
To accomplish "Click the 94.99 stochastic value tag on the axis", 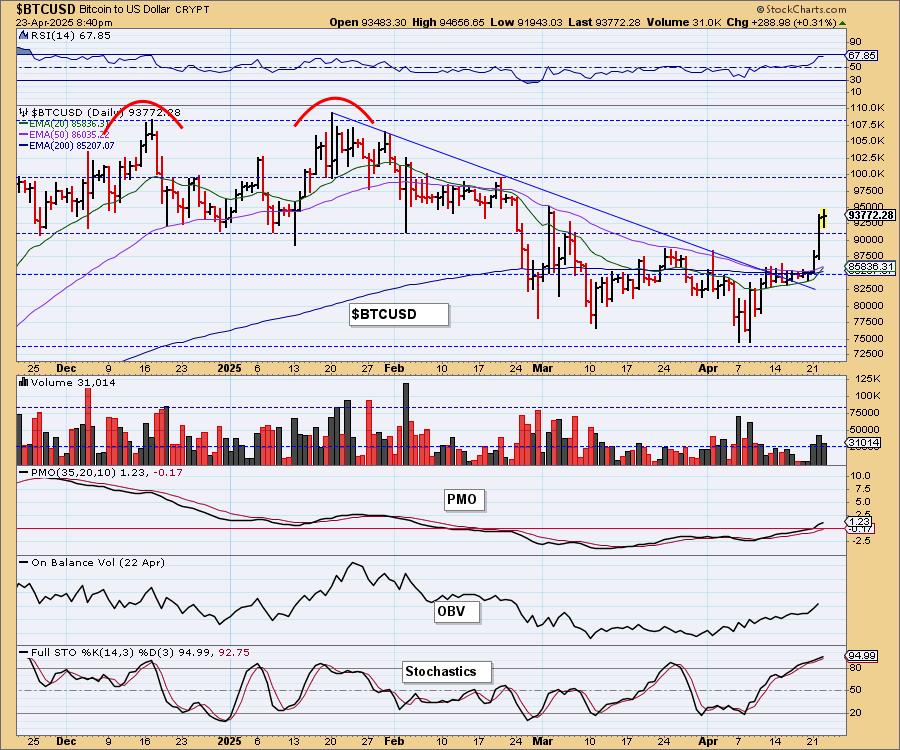I will pyautogui.click(x=862, y=656).
